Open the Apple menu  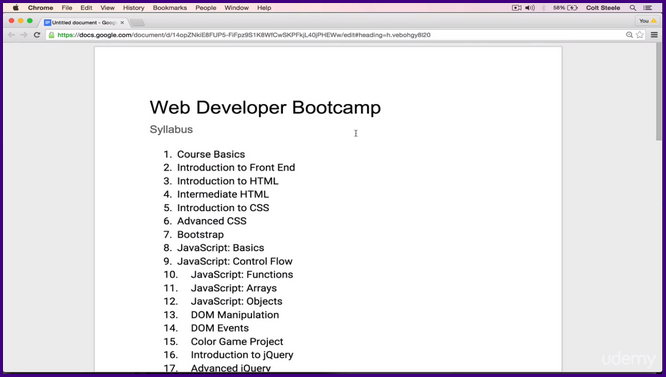(16, 8)
